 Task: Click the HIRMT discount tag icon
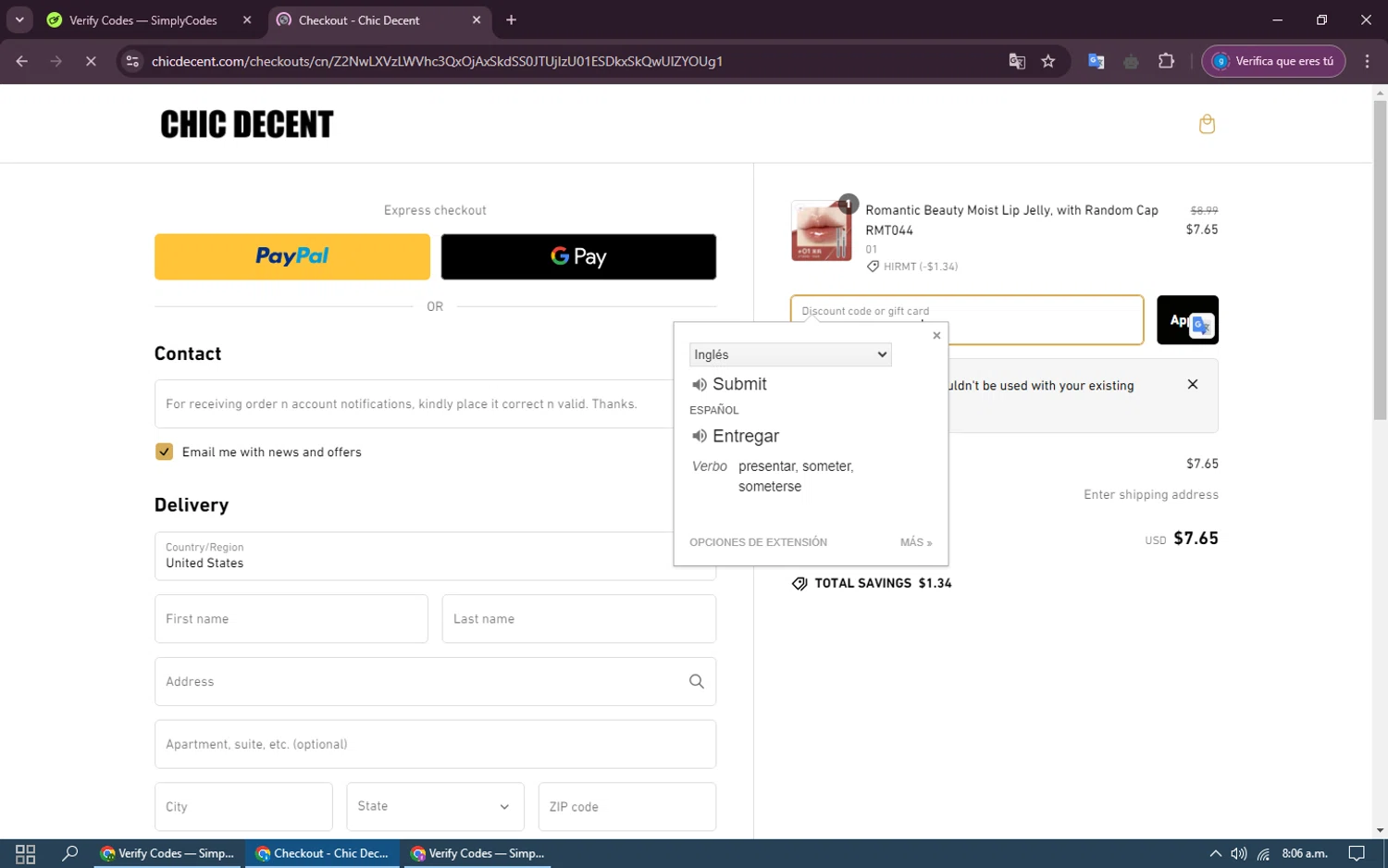click(873, 267)
